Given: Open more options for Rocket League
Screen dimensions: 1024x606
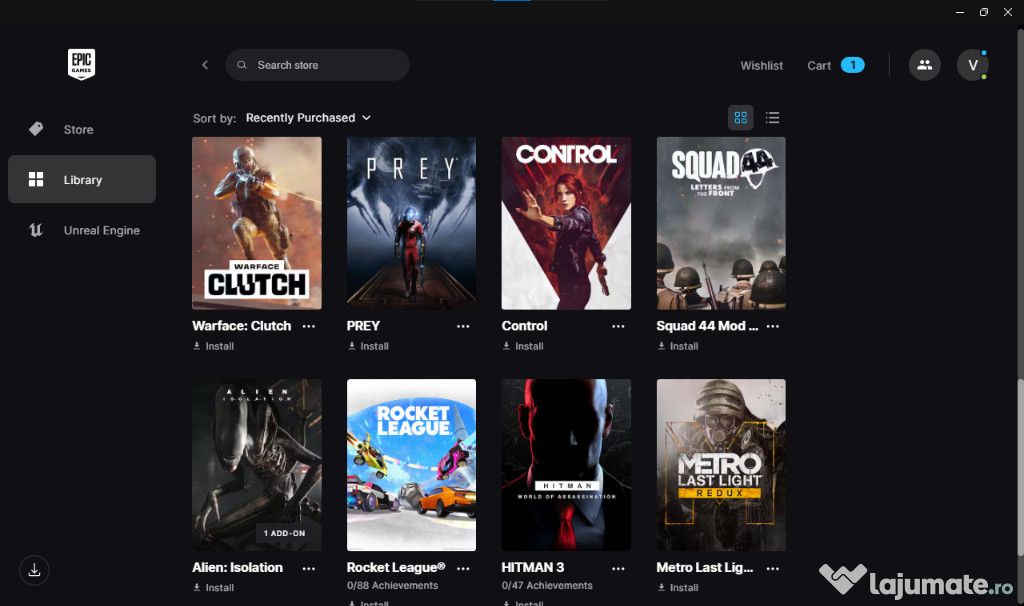Looking at the screenshot, I should pyautogui.click(x=463, y=568).
